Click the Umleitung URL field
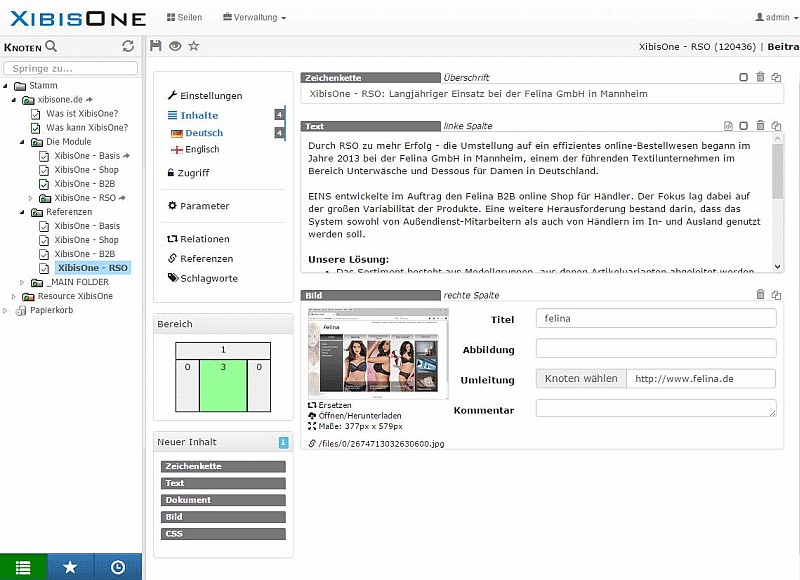Screen dimensions: 800x580 click(701, 379)
